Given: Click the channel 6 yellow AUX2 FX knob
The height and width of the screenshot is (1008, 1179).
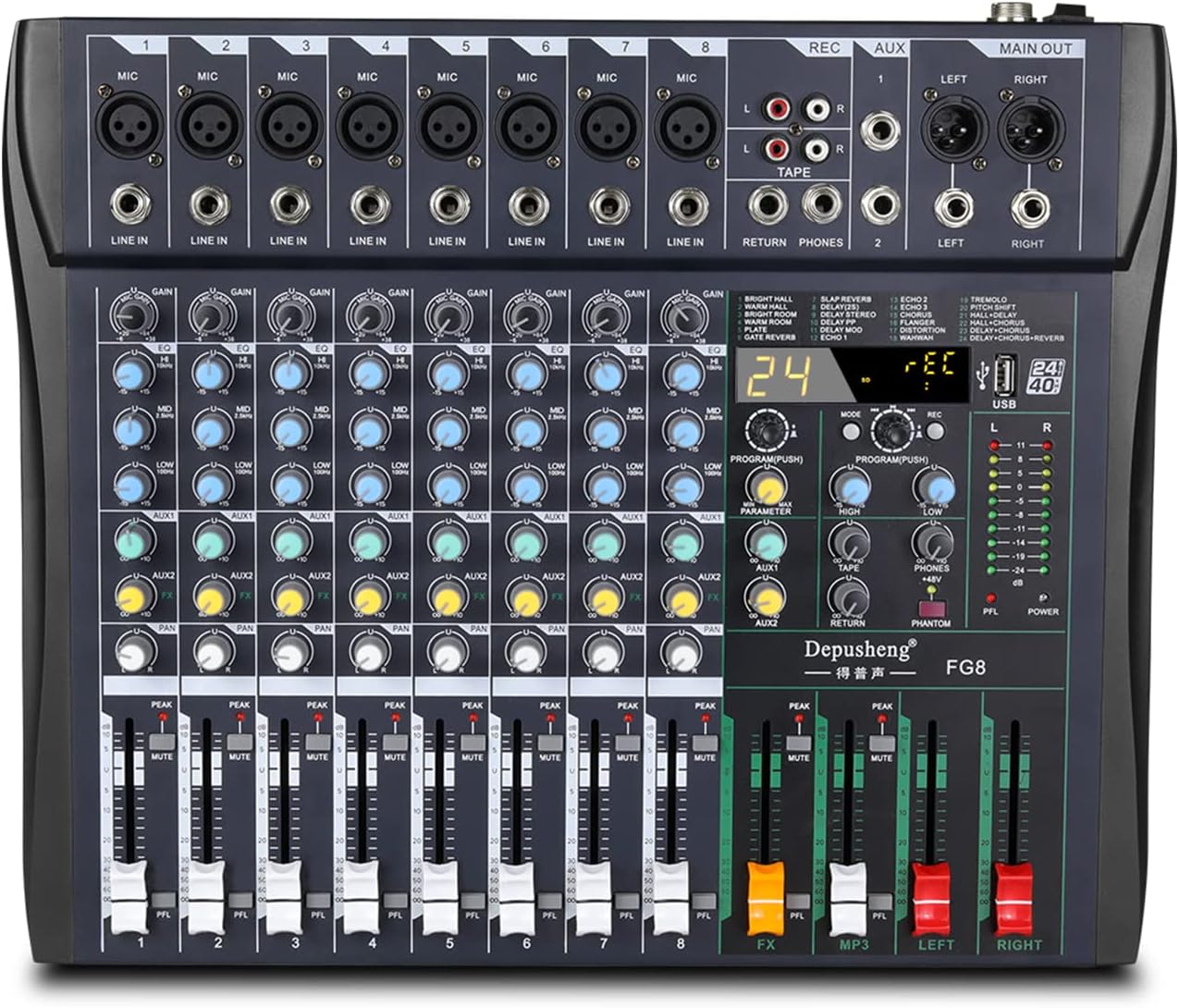Looking at the screenshot, I should coord(526,597).
